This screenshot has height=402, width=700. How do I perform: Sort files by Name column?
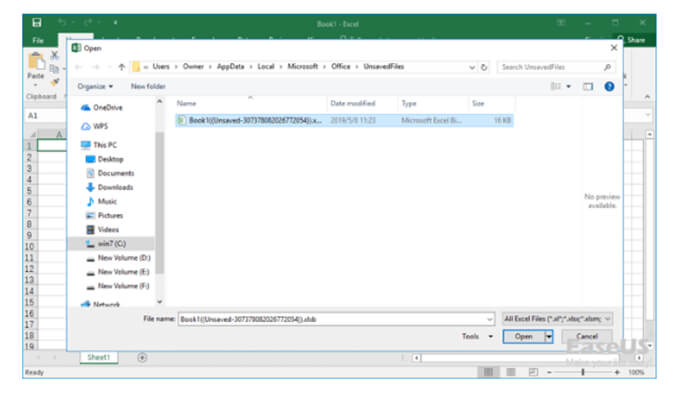click(x=187, y=103)
